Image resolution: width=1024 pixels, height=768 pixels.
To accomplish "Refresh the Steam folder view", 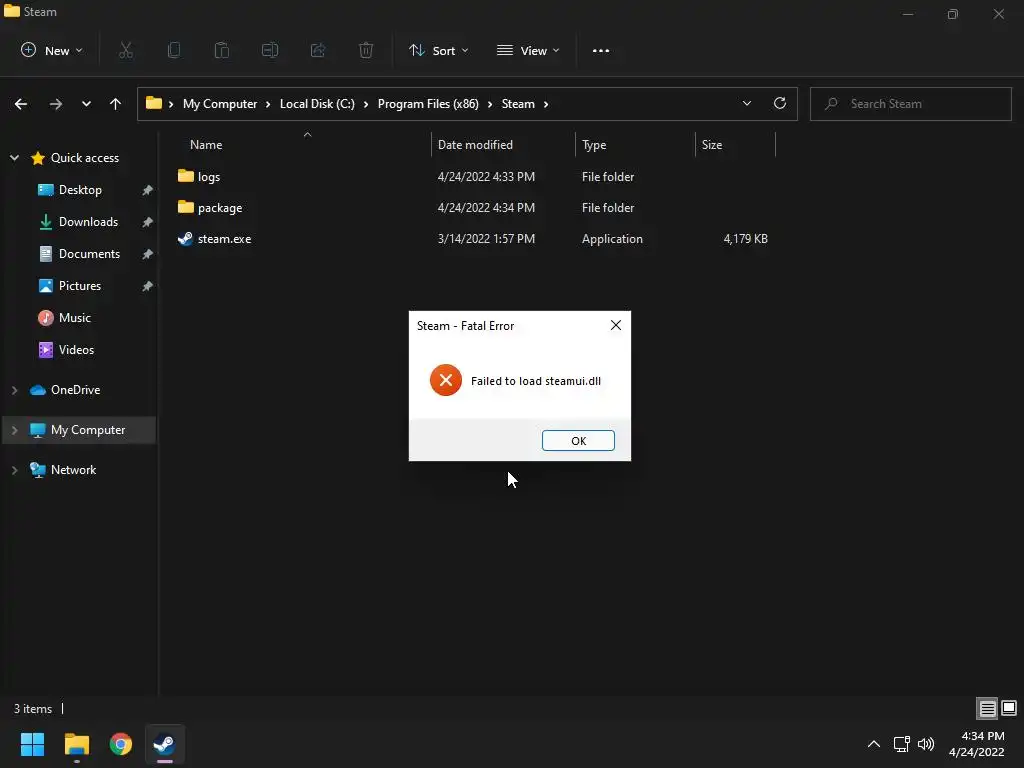I will 780,103.
